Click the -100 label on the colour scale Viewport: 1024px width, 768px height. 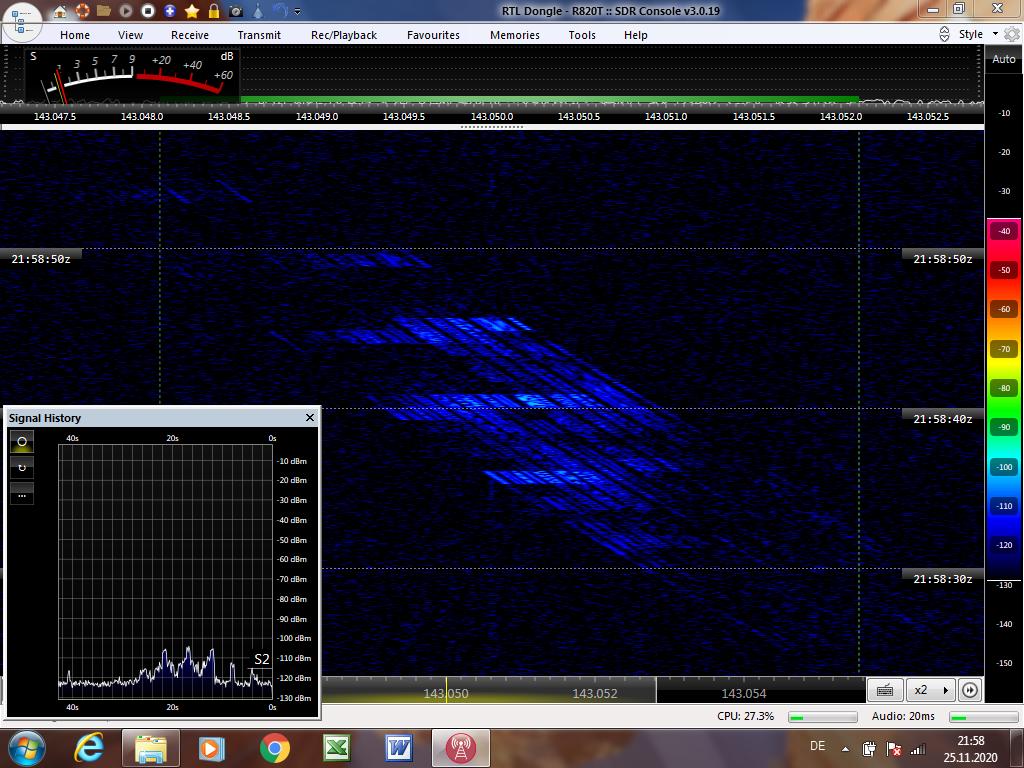(1004, 467)
